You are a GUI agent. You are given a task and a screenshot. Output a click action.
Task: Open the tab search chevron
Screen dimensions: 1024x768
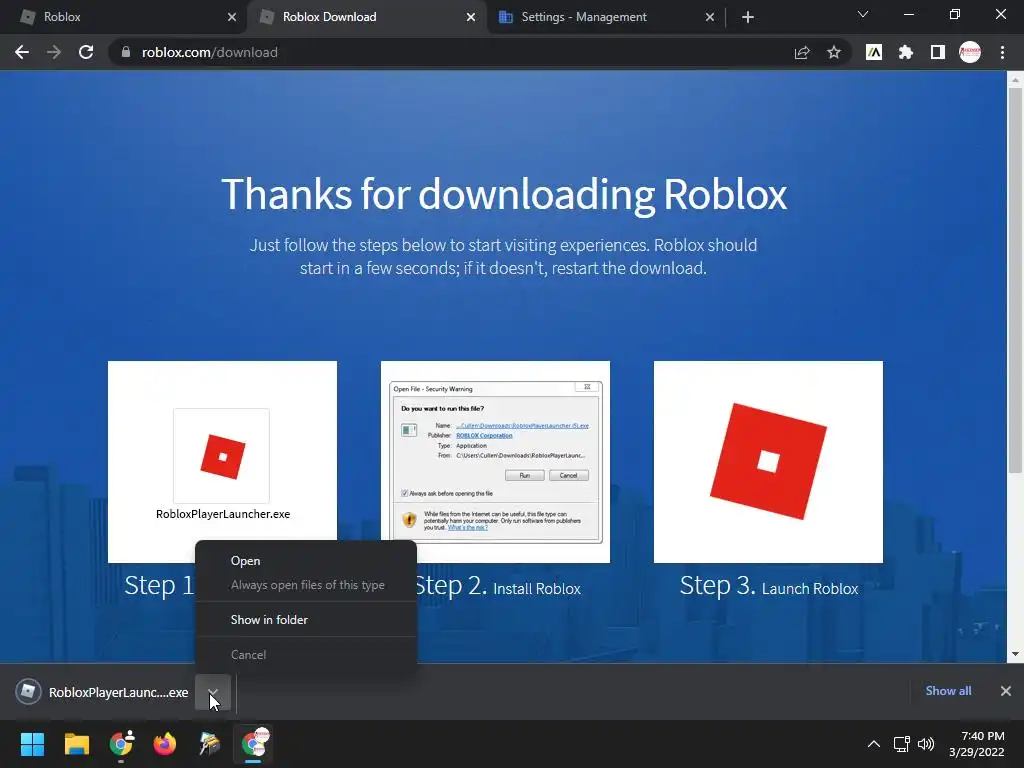tap(863, 14)
